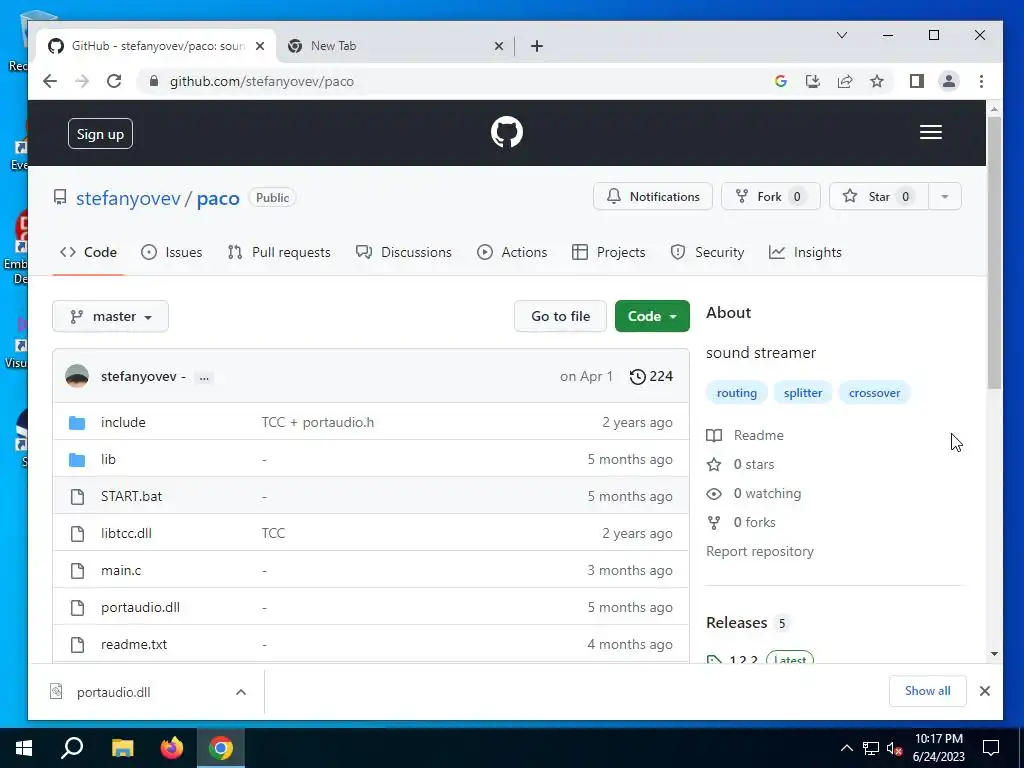Open the Chrome side panel icon
This screenshot has height=768, width=1024.
[x=916, y=81]
